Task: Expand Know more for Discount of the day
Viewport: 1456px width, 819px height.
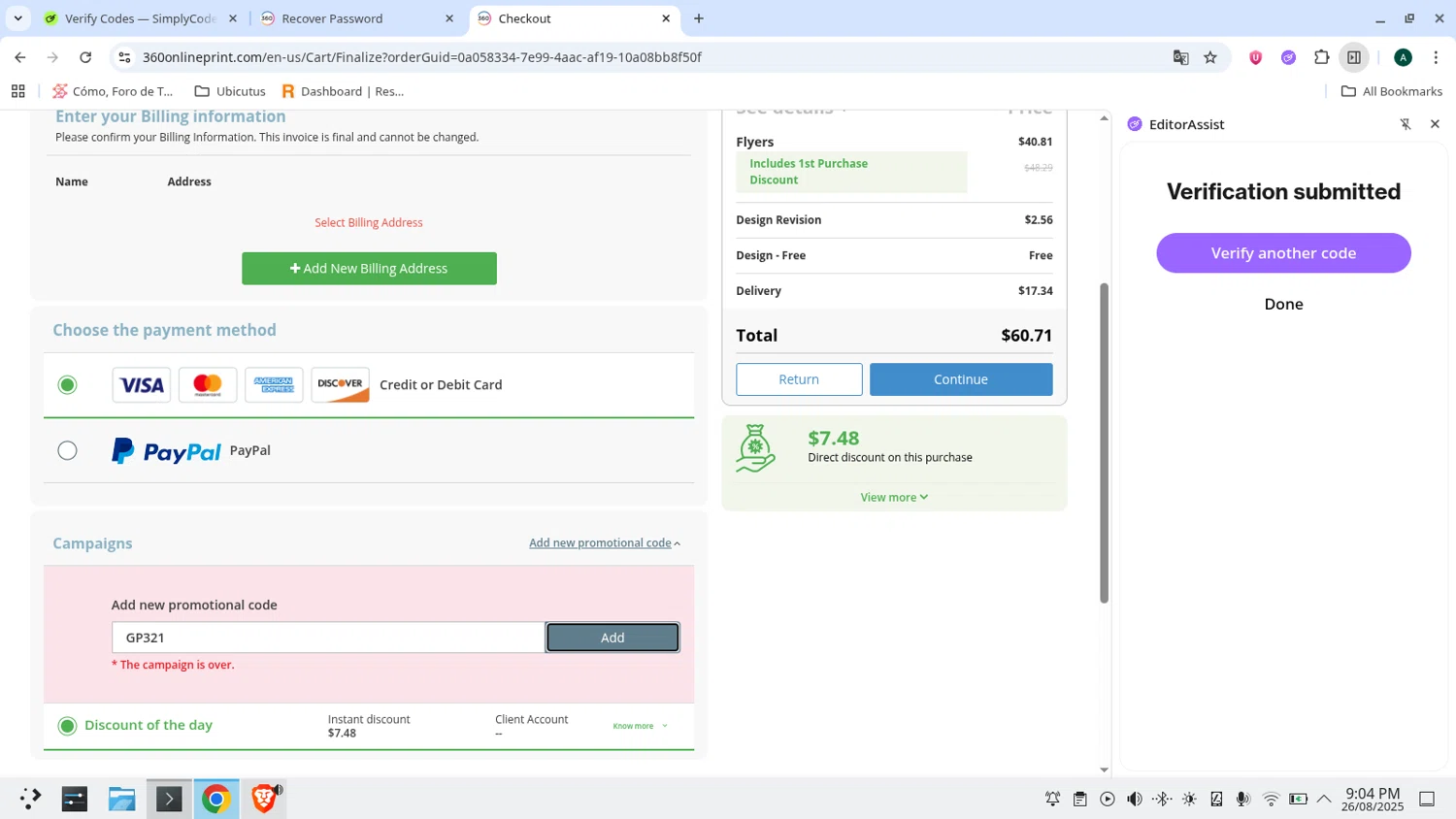Action: 640,726
